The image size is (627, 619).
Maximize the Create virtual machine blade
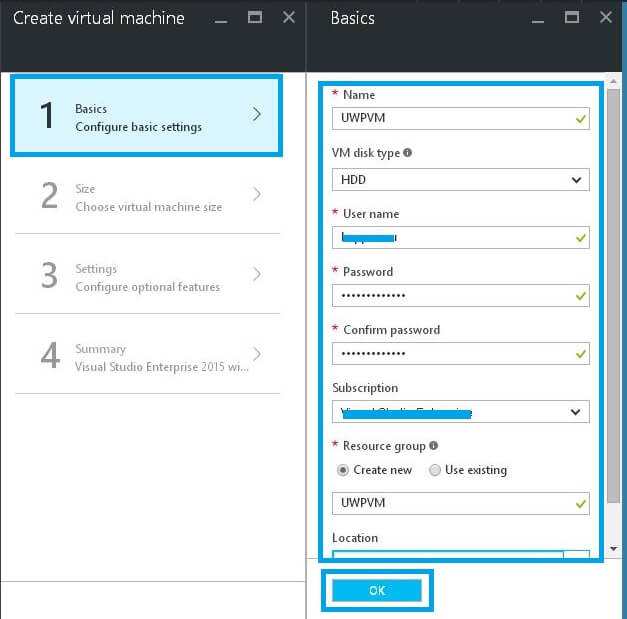(x=254, y=17)
